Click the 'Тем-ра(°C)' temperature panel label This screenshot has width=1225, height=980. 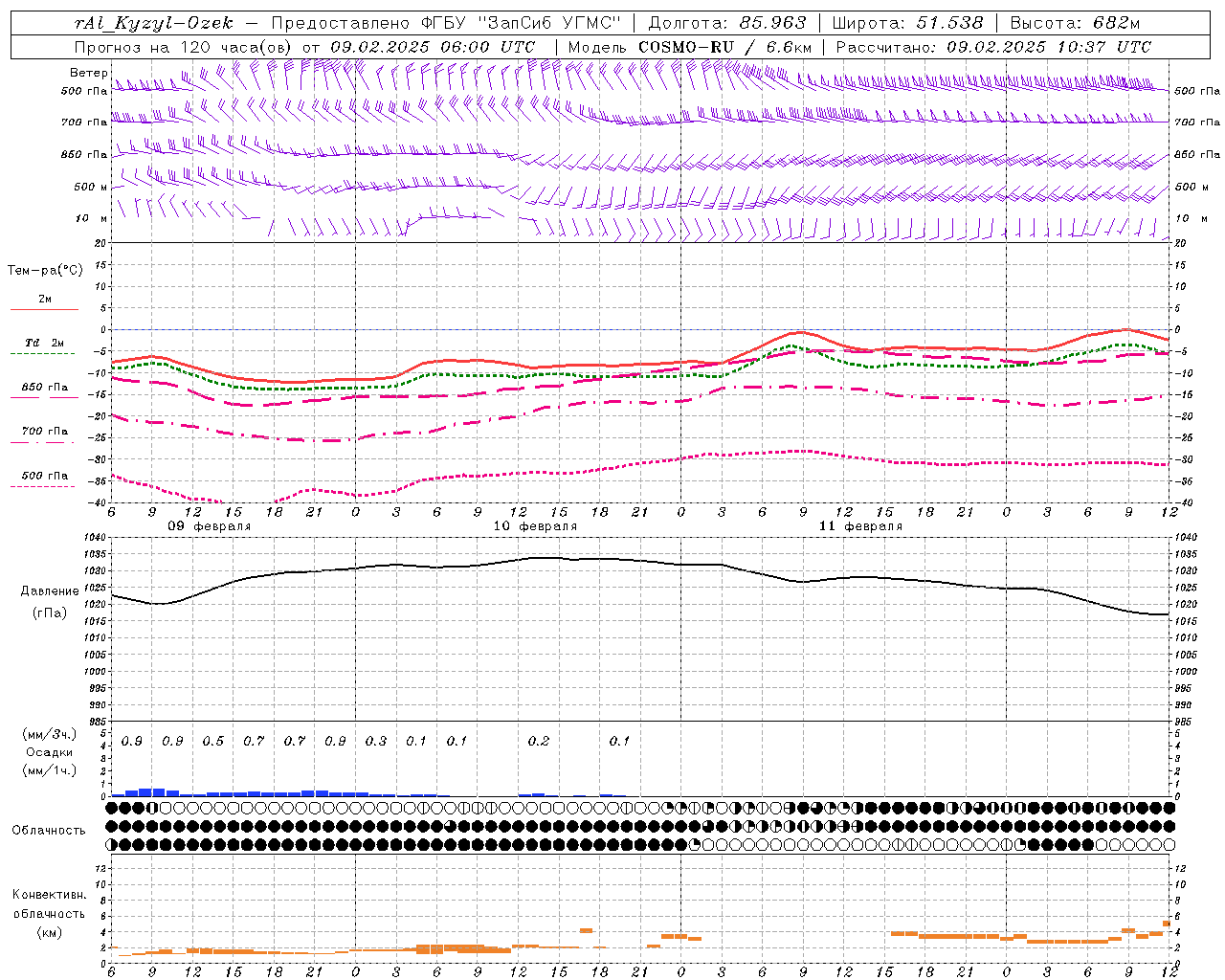(45, 271)
